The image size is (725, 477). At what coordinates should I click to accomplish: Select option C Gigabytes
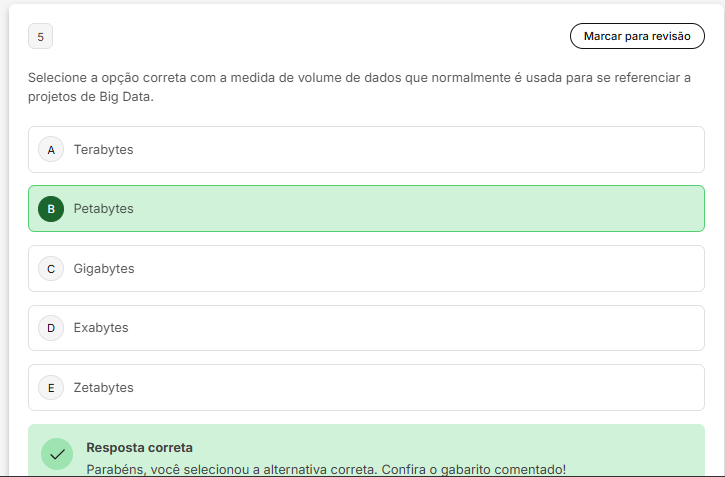(366, 269)
